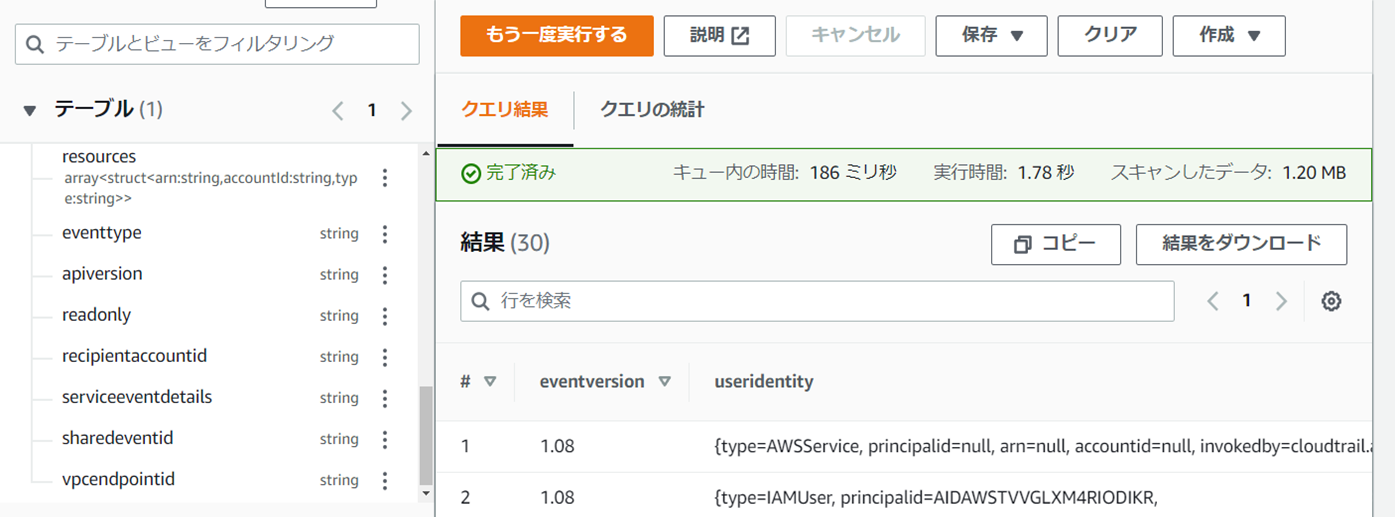Open the three-dot menu beside apiversion
This screenshot has width=1395, height=517.
click(x=385, y=275)
